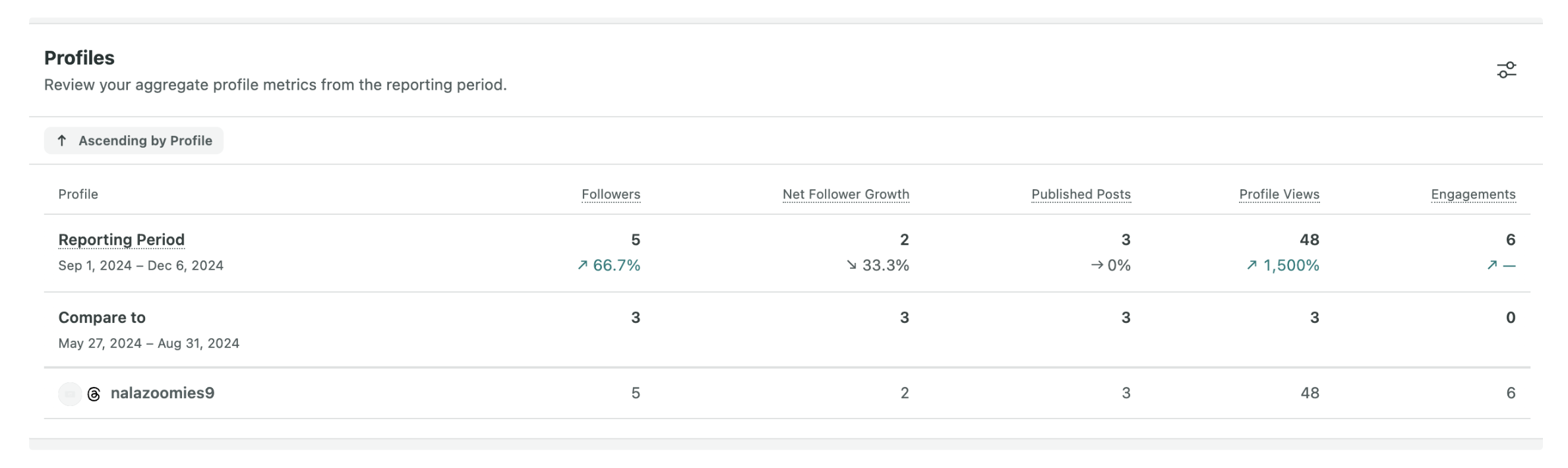Image resolution: width=1568 pixels, height=468 pixels.
Task: Click the Reporting Period label
Action: (121, 240)
